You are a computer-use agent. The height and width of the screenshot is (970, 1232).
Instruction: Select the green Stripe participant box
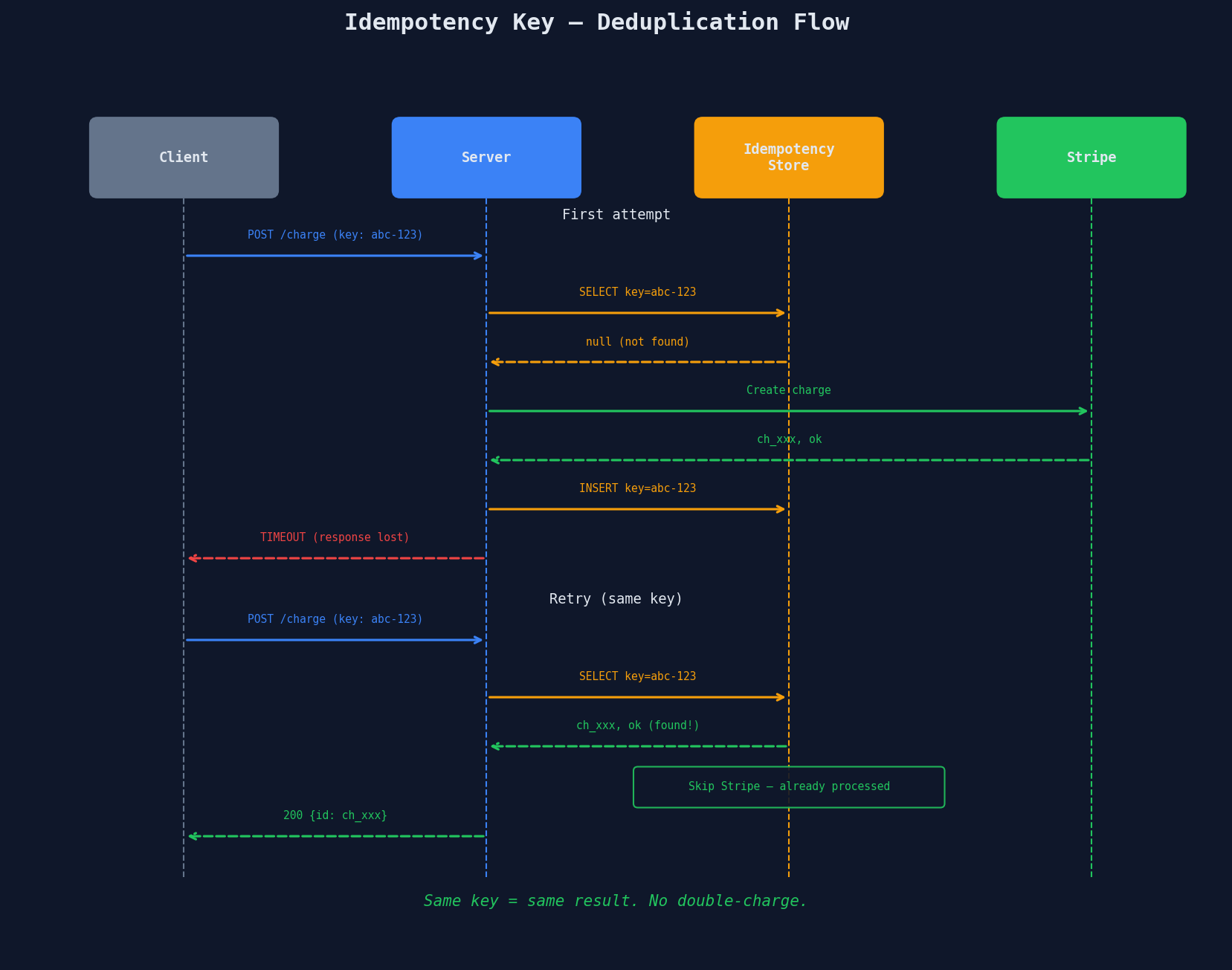coord(1091,158)
